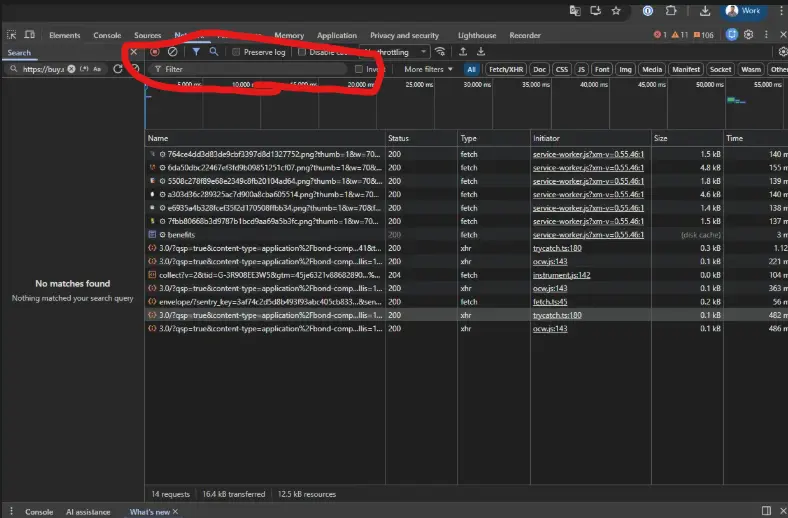Toggle regular expression search option
788x518 pixels.
84,69
